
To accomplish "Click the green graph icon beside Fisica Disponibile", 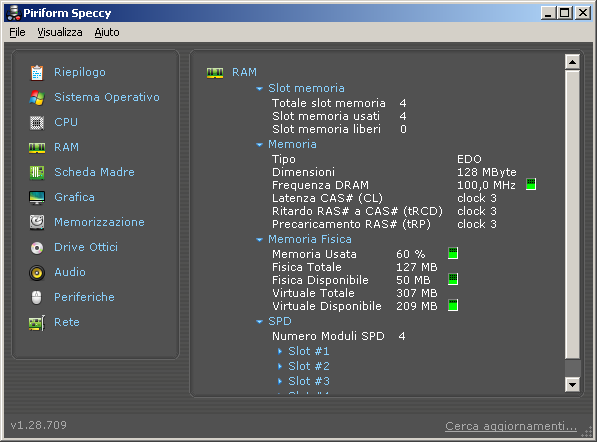I will 453,279.
